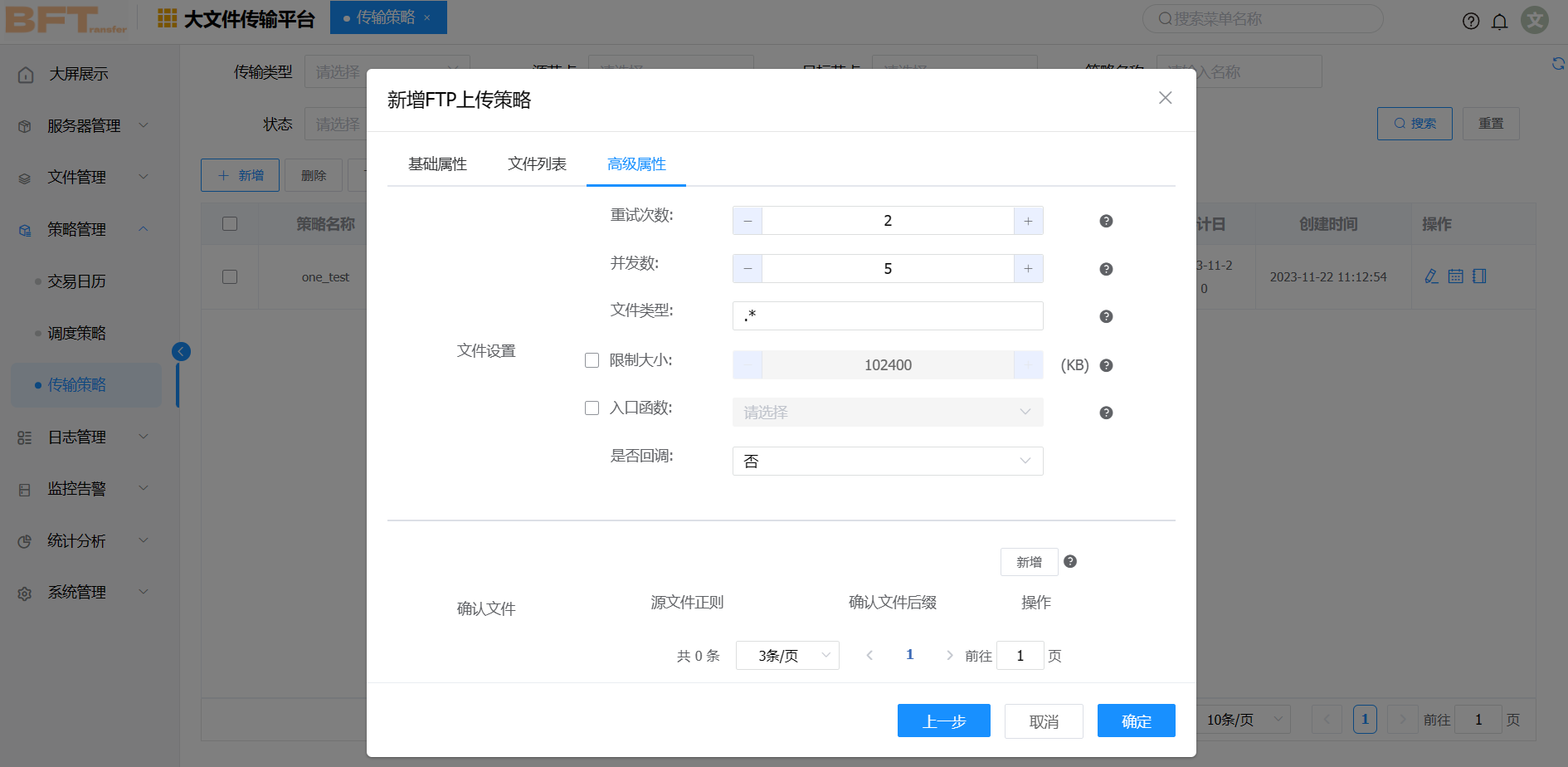Click help icon beside confirm-file 新增 button

(1070, 561)
